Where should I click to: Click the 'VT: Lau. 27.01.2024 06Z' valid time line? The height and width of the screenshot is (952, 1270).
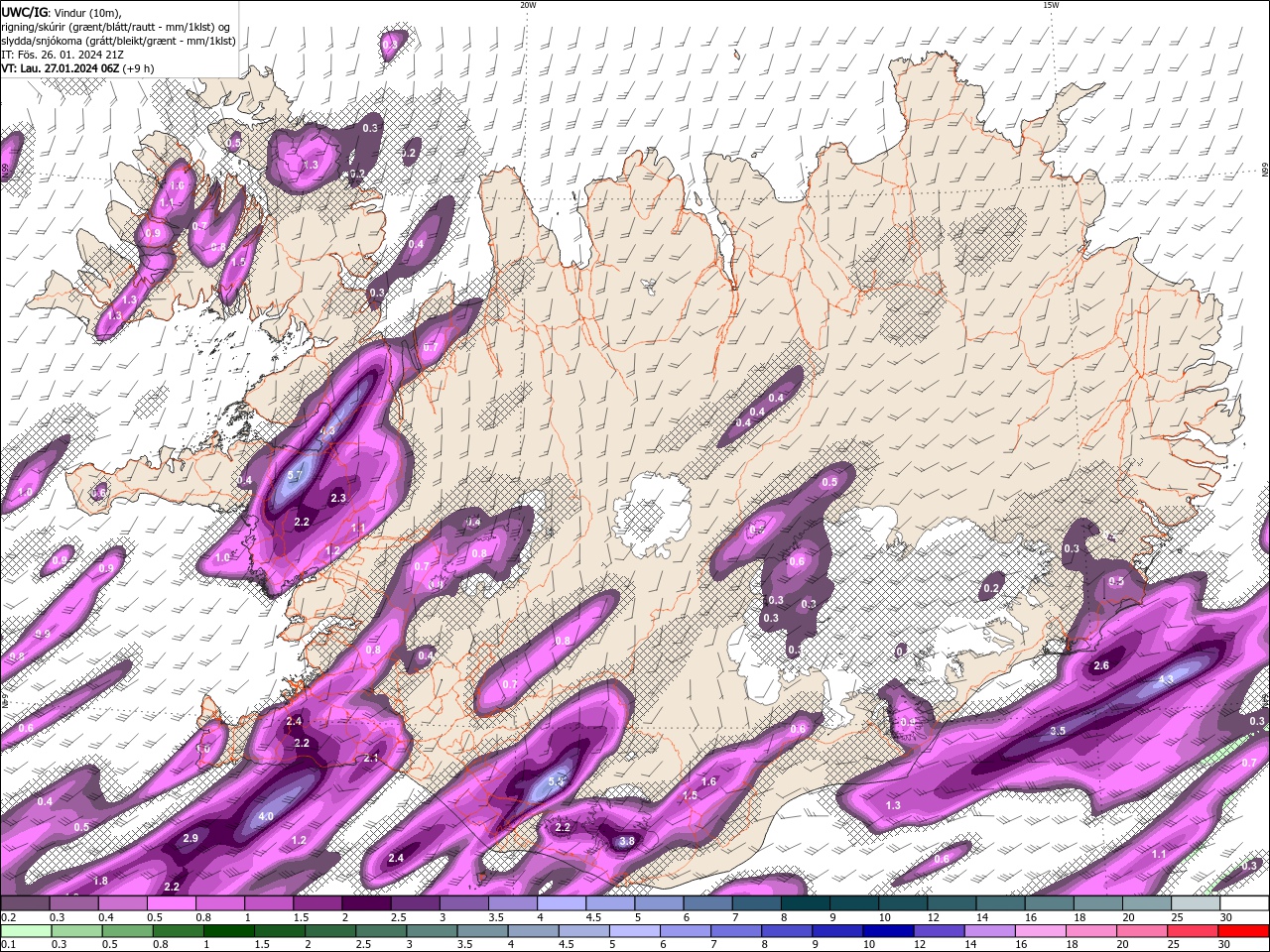tap(77, 68)
